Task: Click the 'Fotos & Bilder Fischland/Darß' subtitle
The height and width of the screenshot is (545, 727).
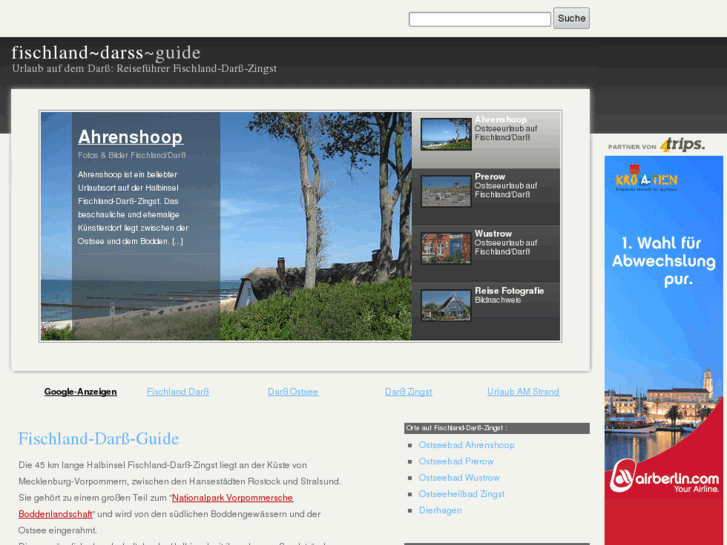Action: click(x=132, y=155)
